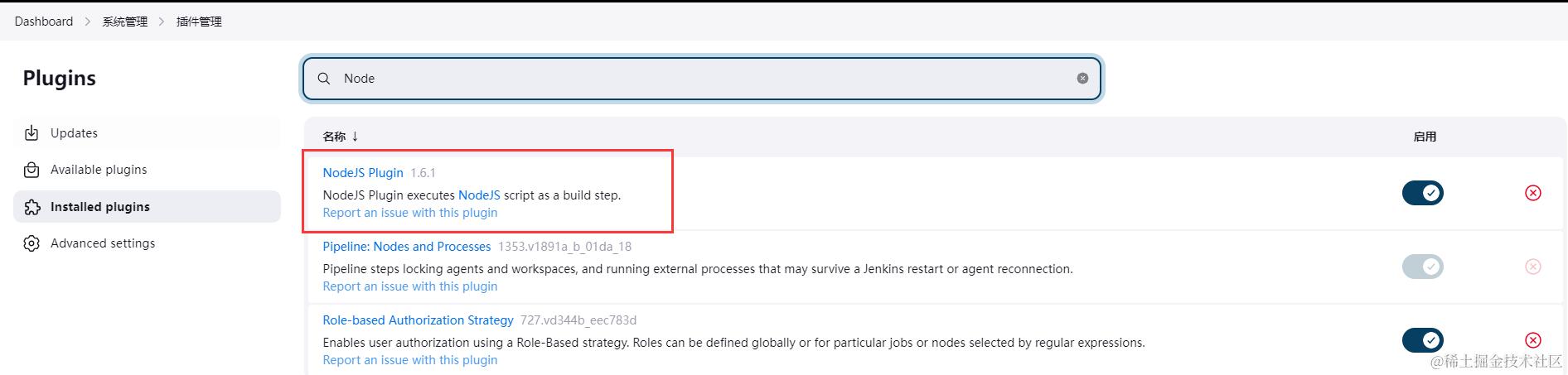Clear the search field with X icon
The image size is (1568, 375).
[1082, 78]
